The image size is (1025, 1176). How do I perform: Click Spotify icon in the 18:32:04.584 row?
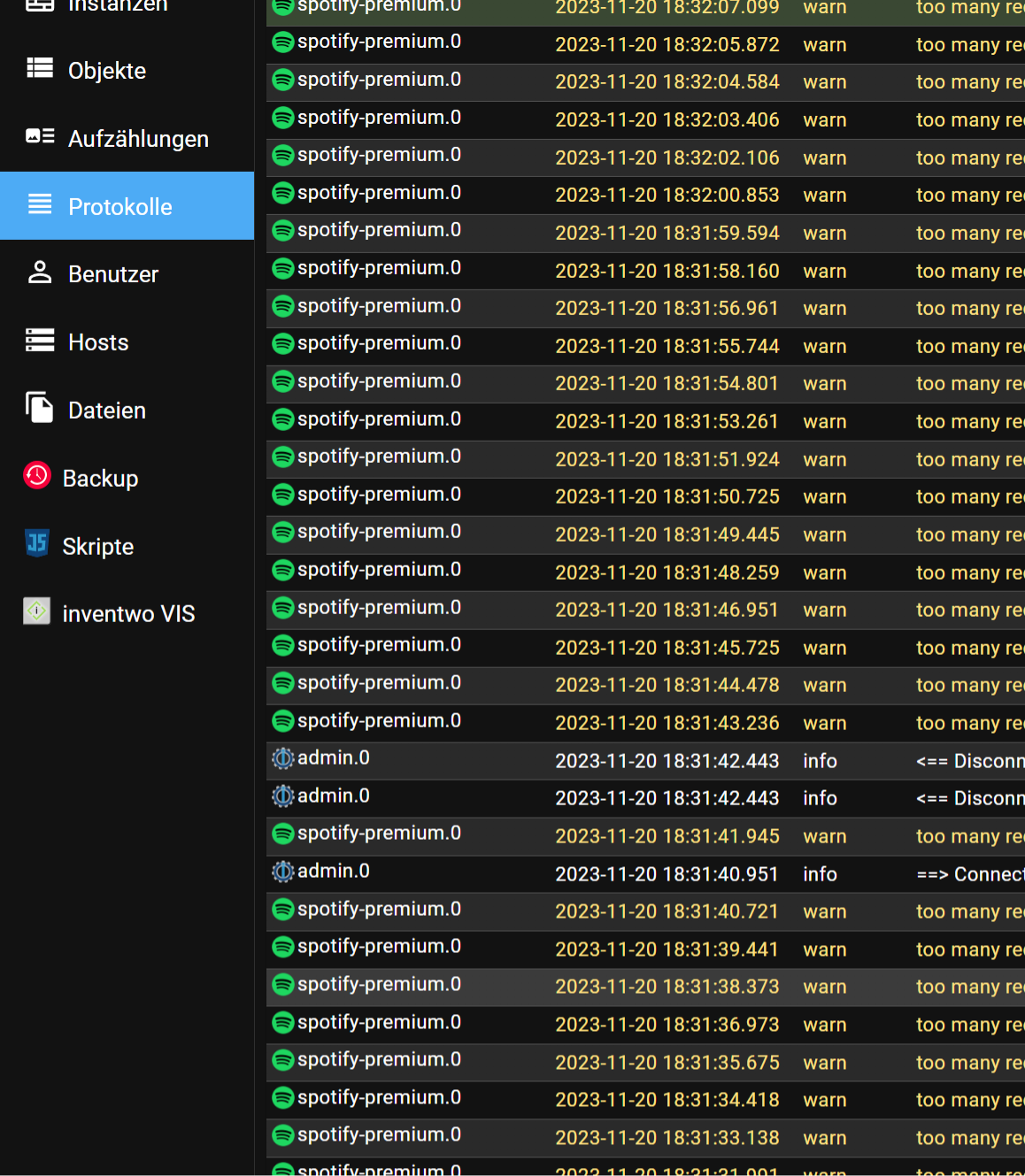point(283,80)
